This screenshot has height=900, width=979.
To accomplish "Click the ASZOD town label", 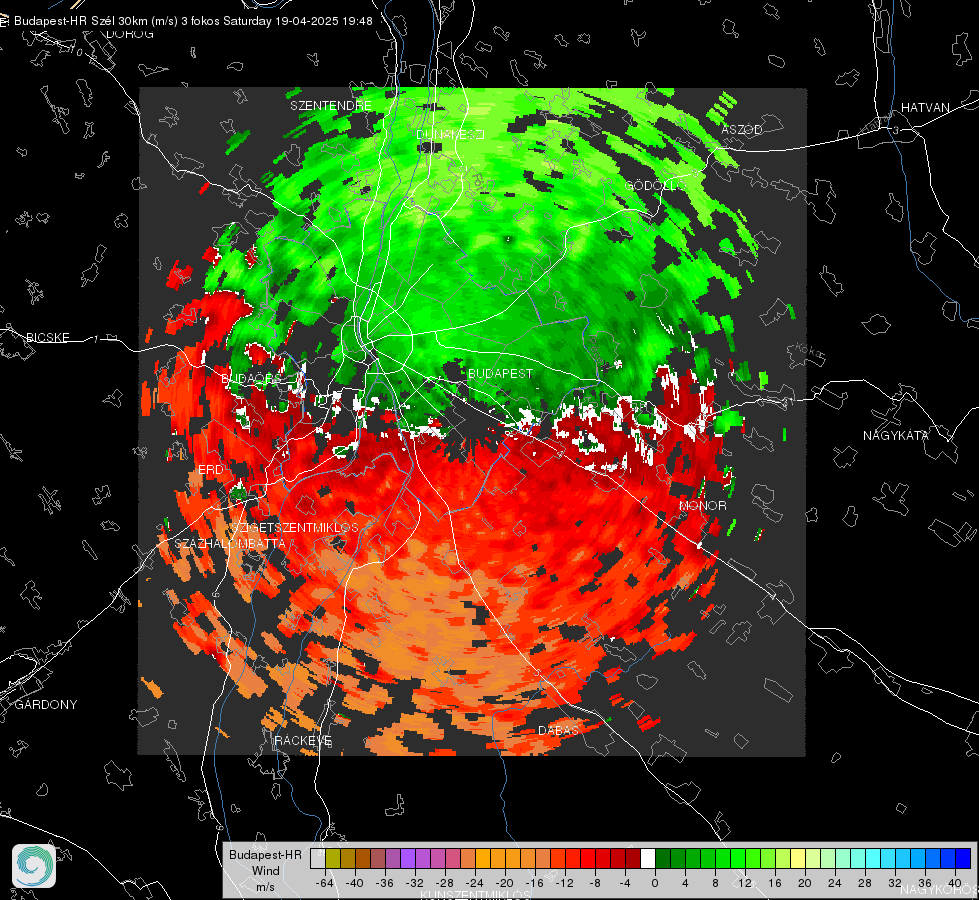I will [x=742, y=129].
